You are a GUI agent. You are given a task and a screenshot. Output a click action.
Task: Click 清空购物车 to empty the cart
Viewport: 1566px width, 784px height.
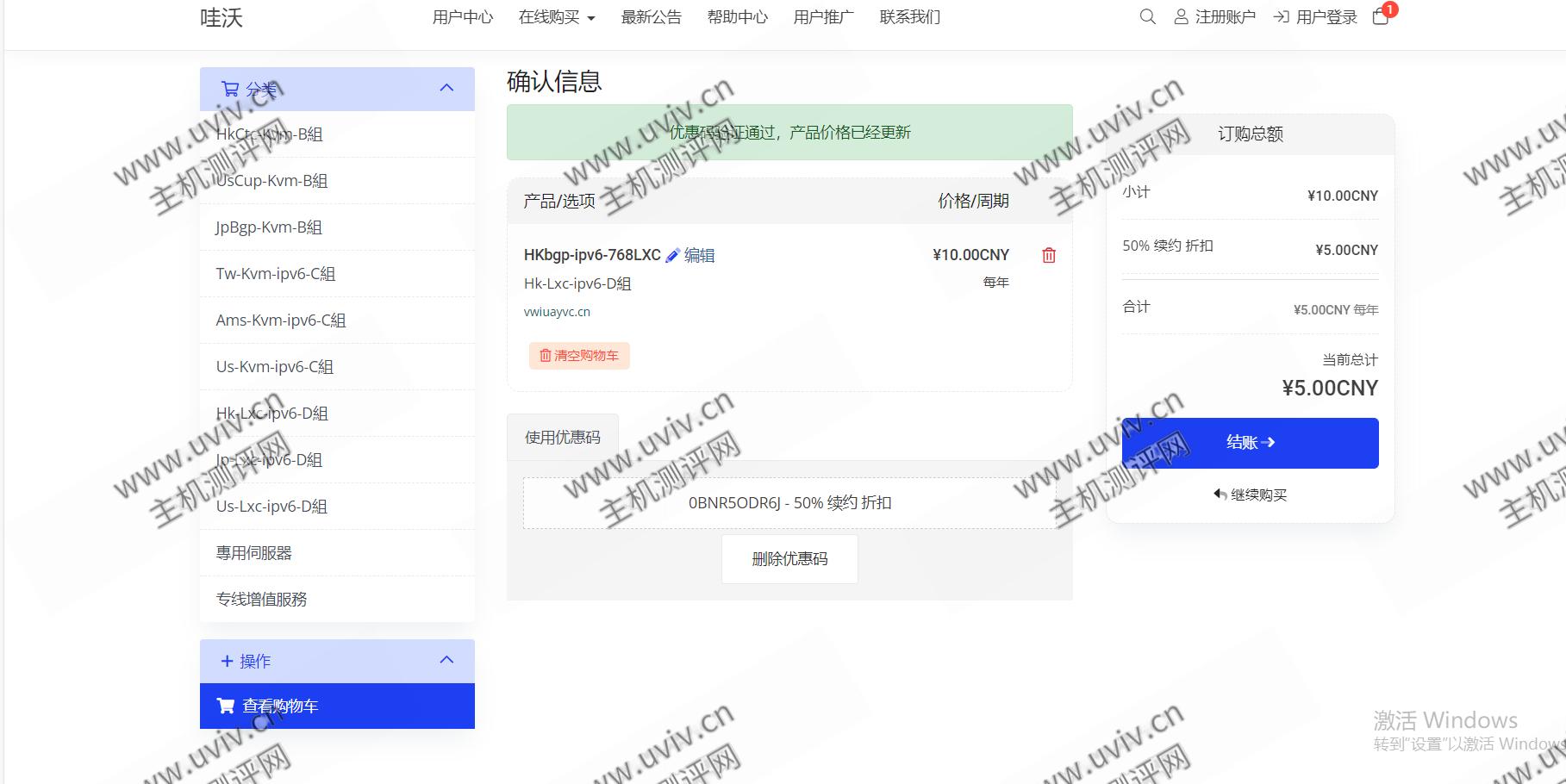tap(579, 356)
